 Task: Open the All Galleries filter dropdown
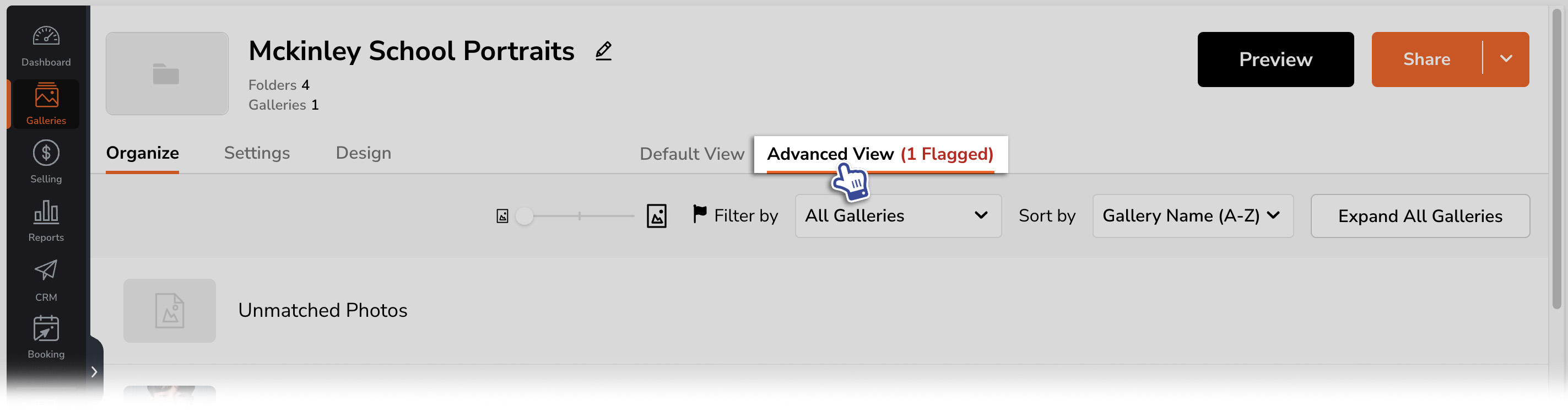(x=898, y=215)
